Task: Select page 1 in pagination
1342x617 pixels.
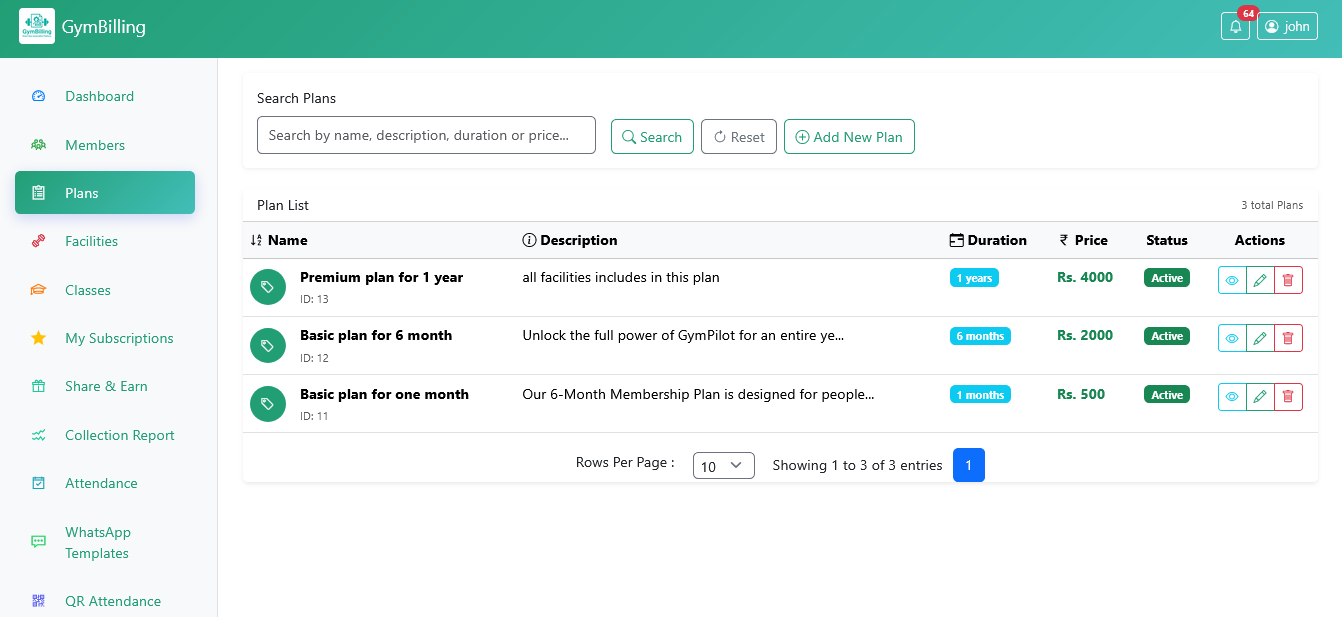Action: click(x=968, y=465)
